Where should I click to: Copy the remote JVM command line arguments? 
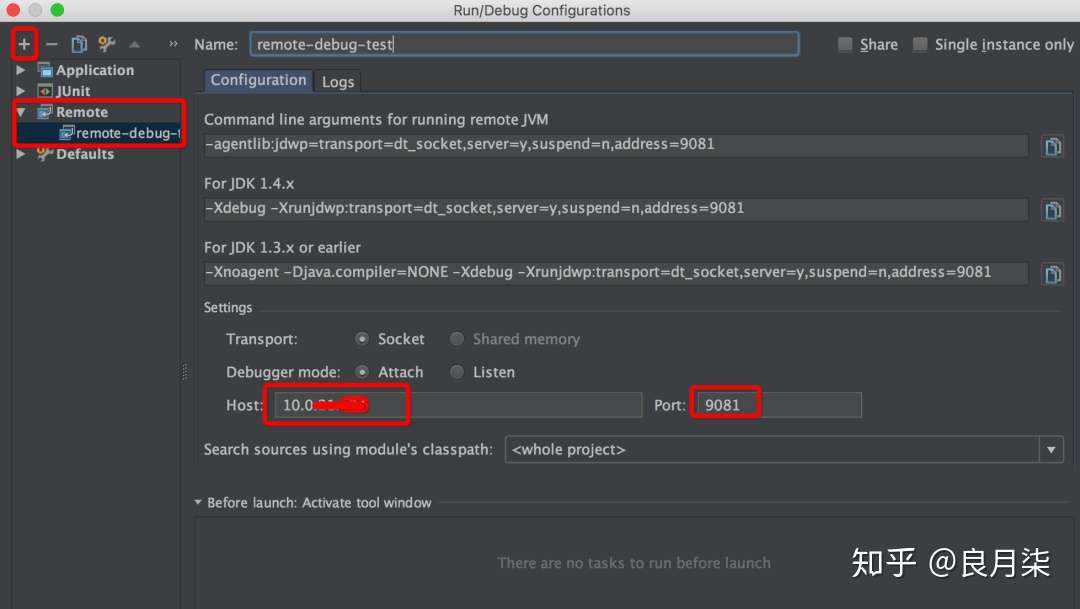[1052, 146]
